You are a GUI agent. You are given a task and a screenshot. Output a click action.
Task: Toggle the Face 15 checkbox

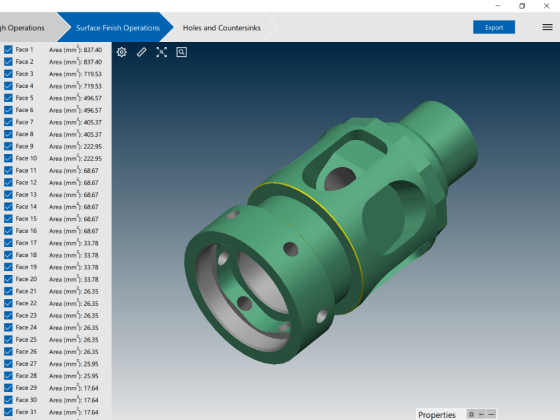pos(8,219)
